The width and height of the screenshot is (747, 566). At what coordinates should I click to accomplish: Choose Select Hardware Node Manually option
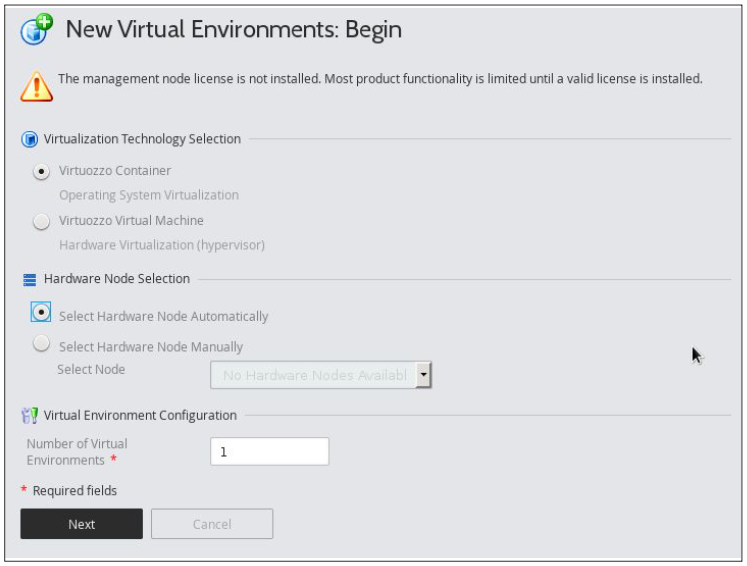(41, 343)
